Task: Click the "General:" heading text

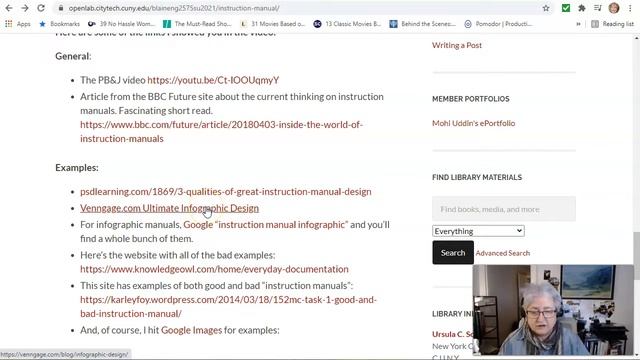Action: coord(73,56)
